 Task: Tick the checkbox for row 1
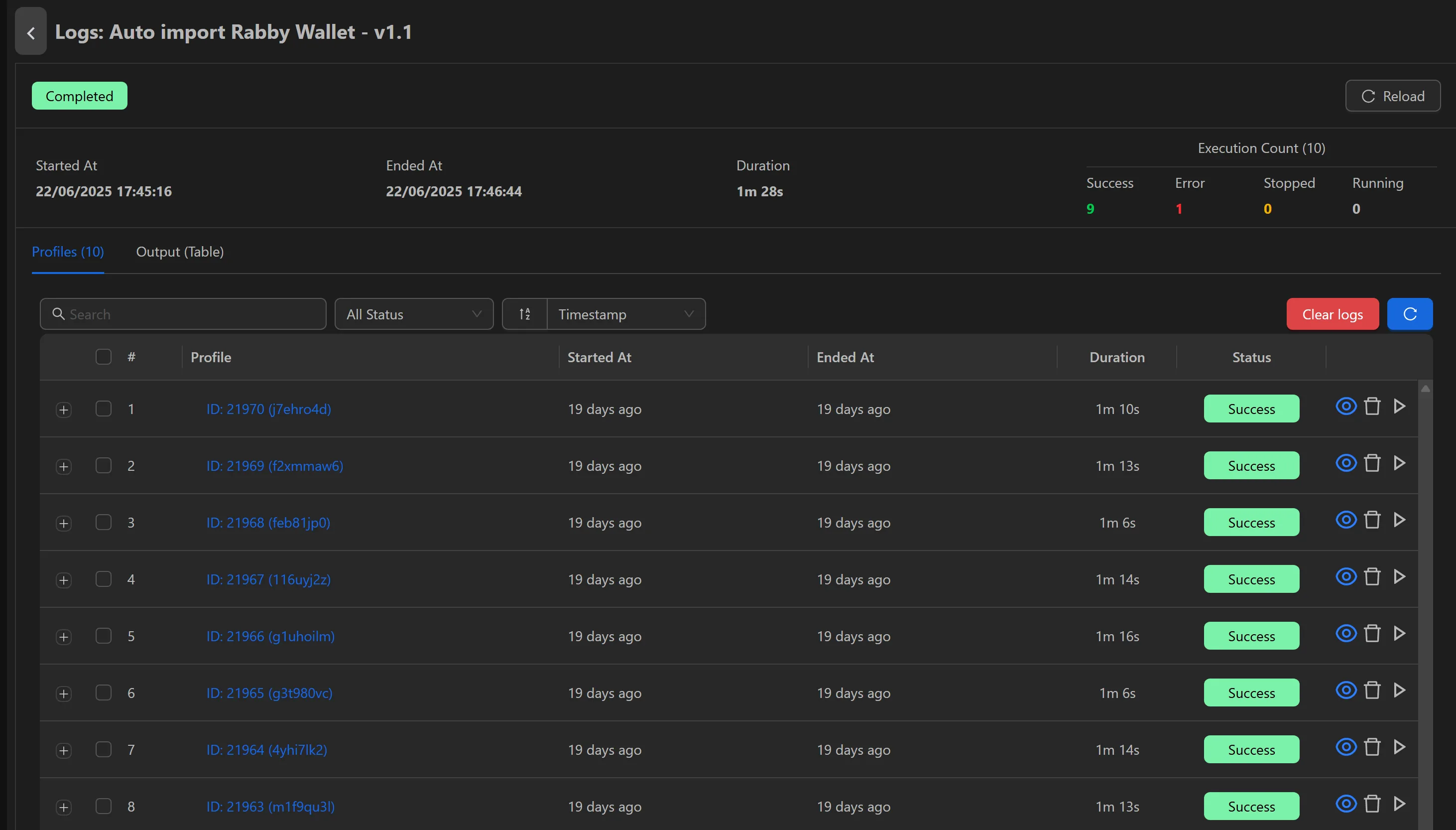click(x=103, y=409)
